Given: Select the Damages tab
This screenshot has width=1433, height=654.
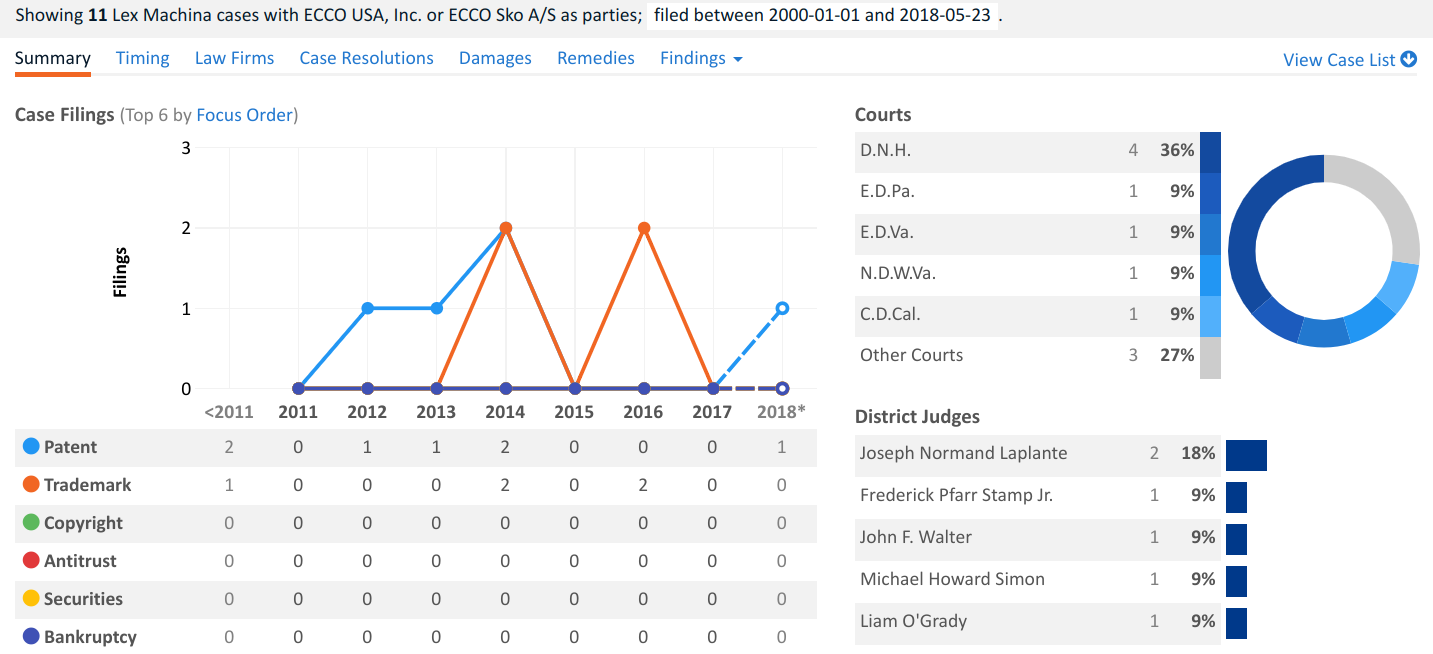Looking at the screenshot, I should click(495, 58).
